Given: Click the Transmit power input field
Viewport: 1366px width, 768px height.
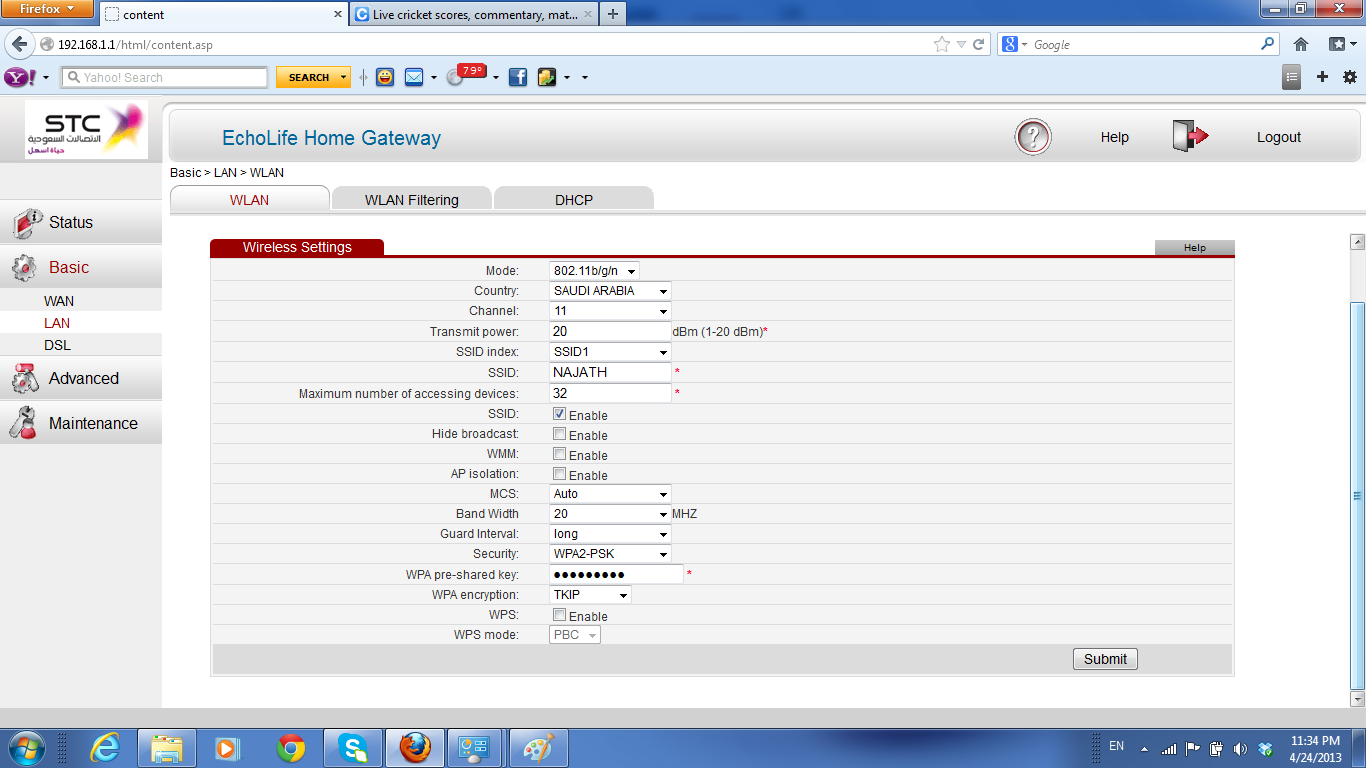Looking at the screenshot, I should point(610,331).
